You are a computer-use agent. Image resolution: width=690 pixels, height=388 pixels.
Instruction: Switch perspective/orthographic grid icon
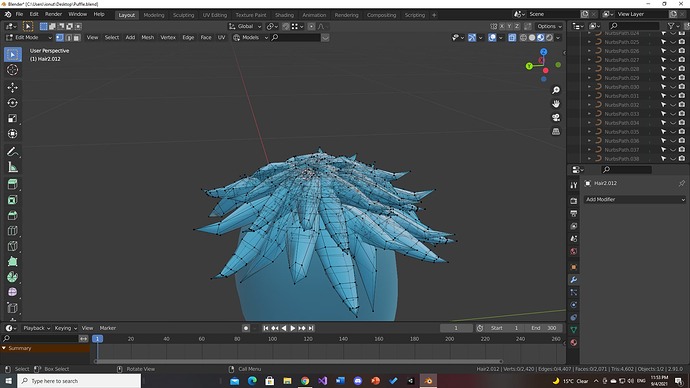[556, 131]
